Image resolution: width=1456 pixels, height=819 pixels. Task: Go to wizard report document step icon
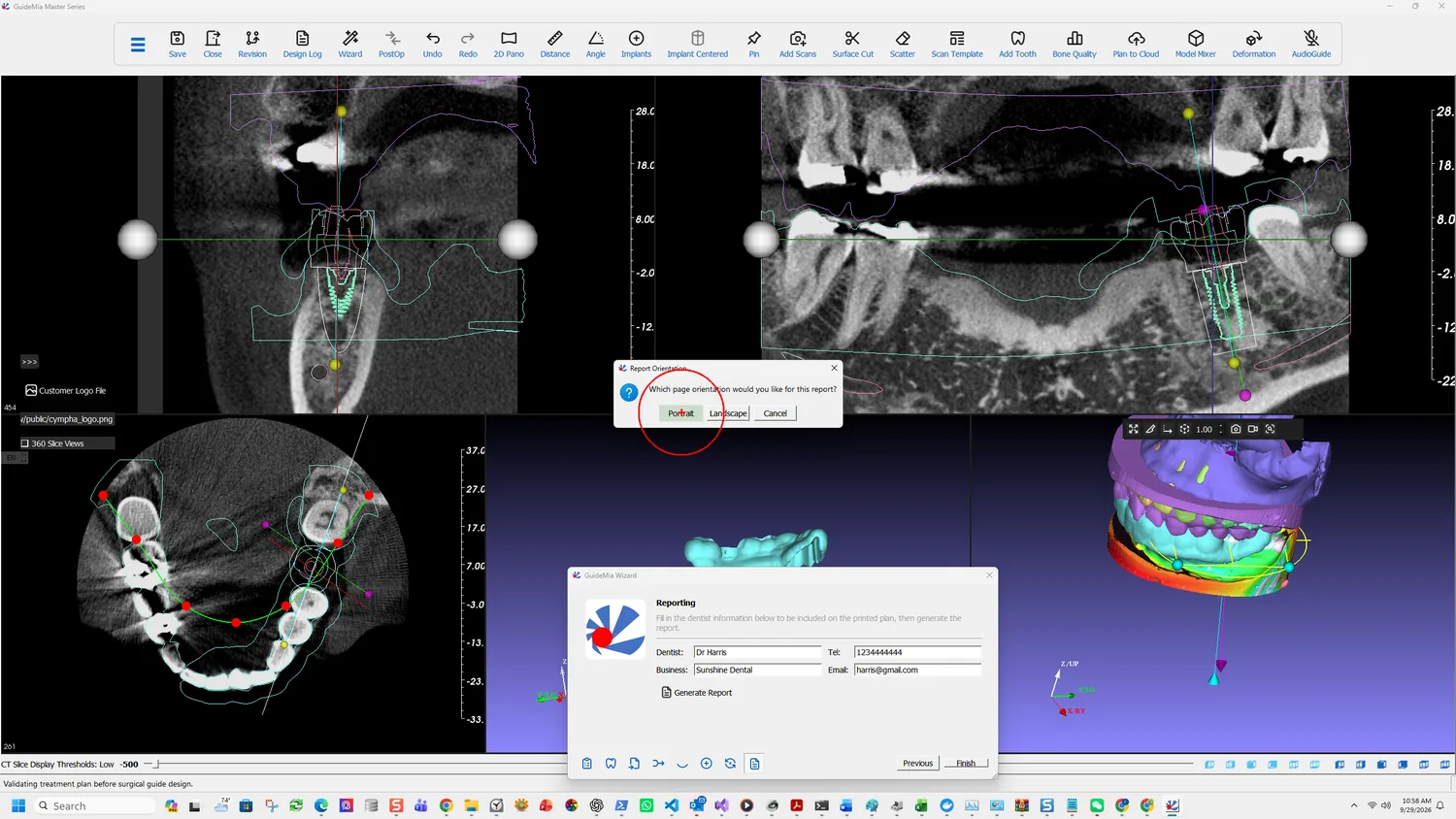tap(754, 764)
